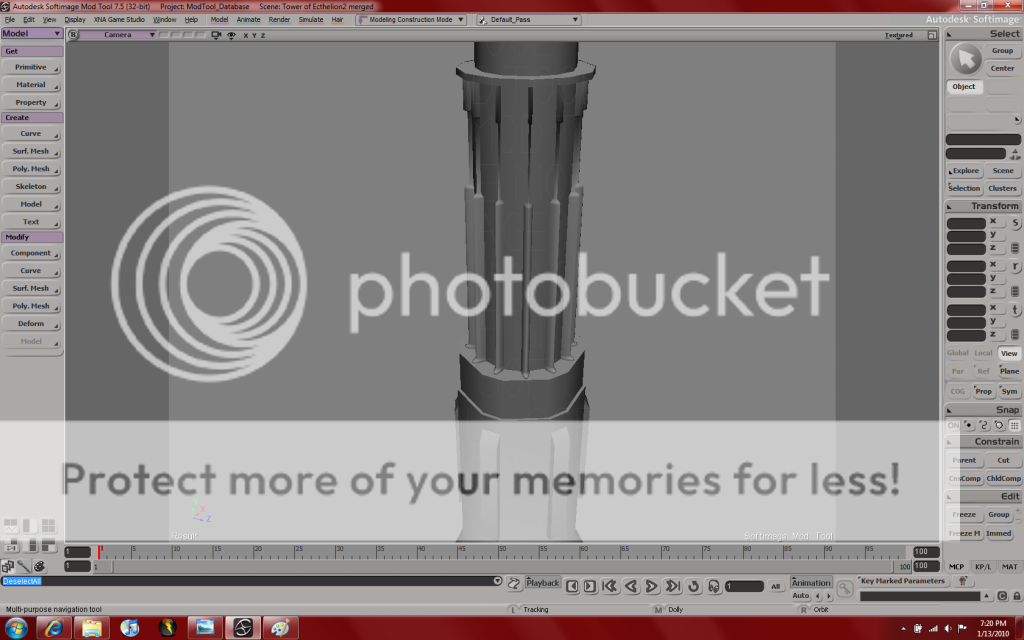Open the Default_Pass dropdown

(x=528, y=20)
